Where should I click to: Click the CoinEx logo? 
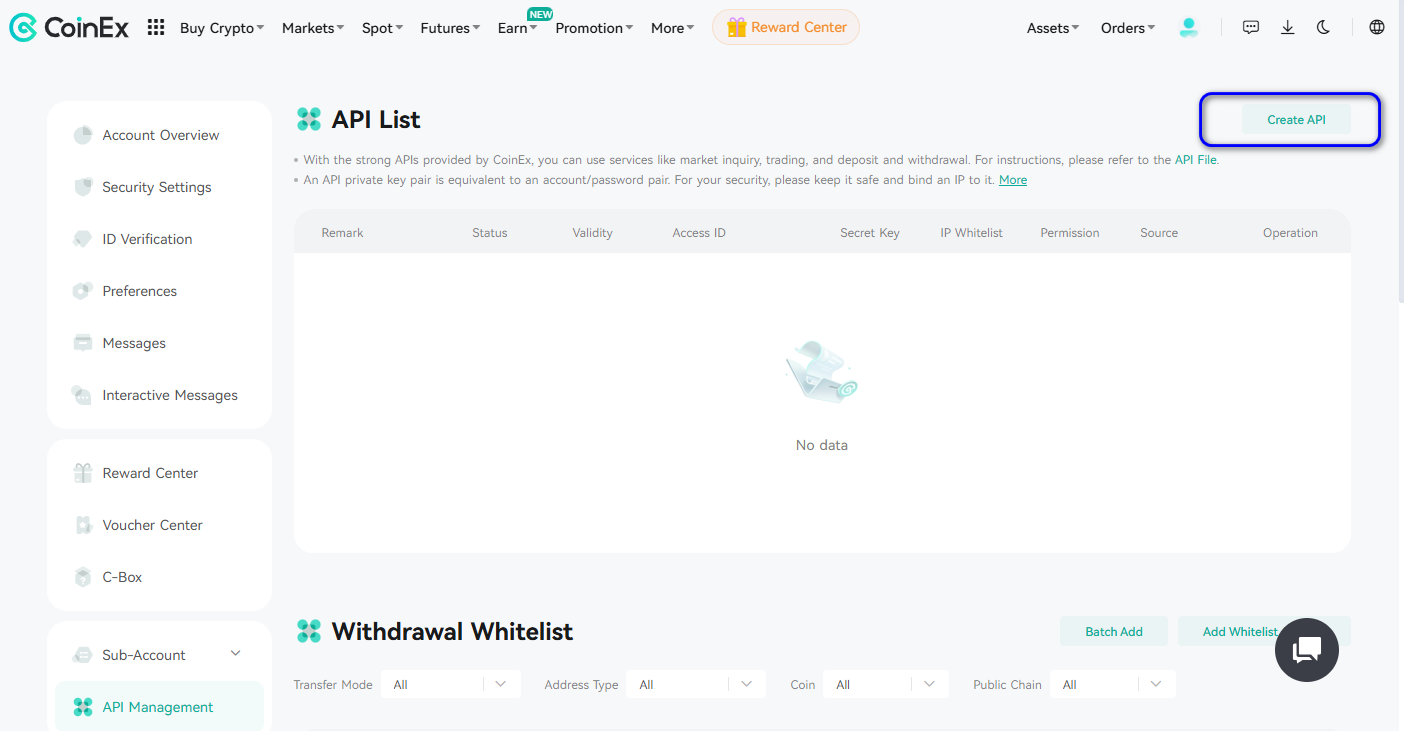point(69,28)
